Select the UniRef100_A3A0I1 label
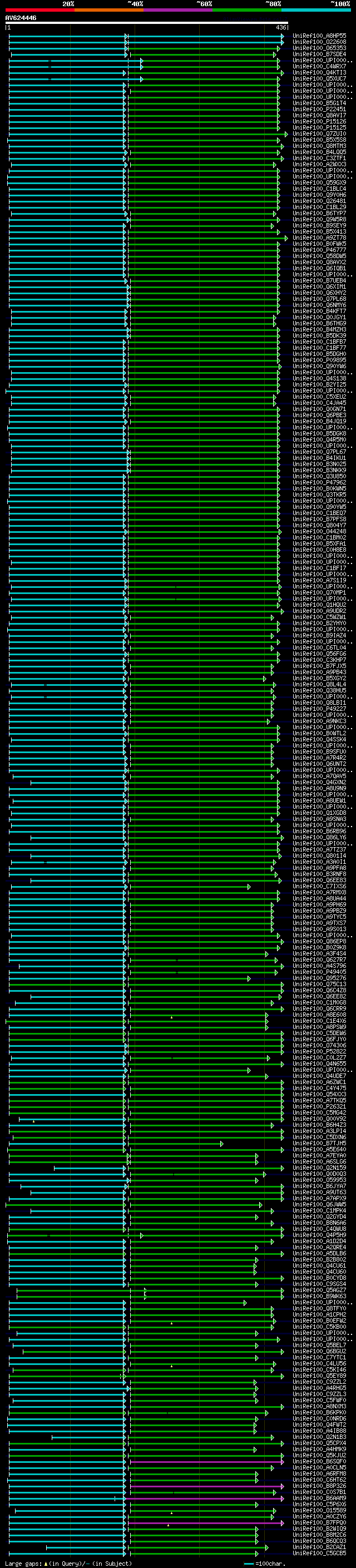Image resolution: width=356 pixels, height=1568 pixels. pyautogui.click(x=319, y=861)
